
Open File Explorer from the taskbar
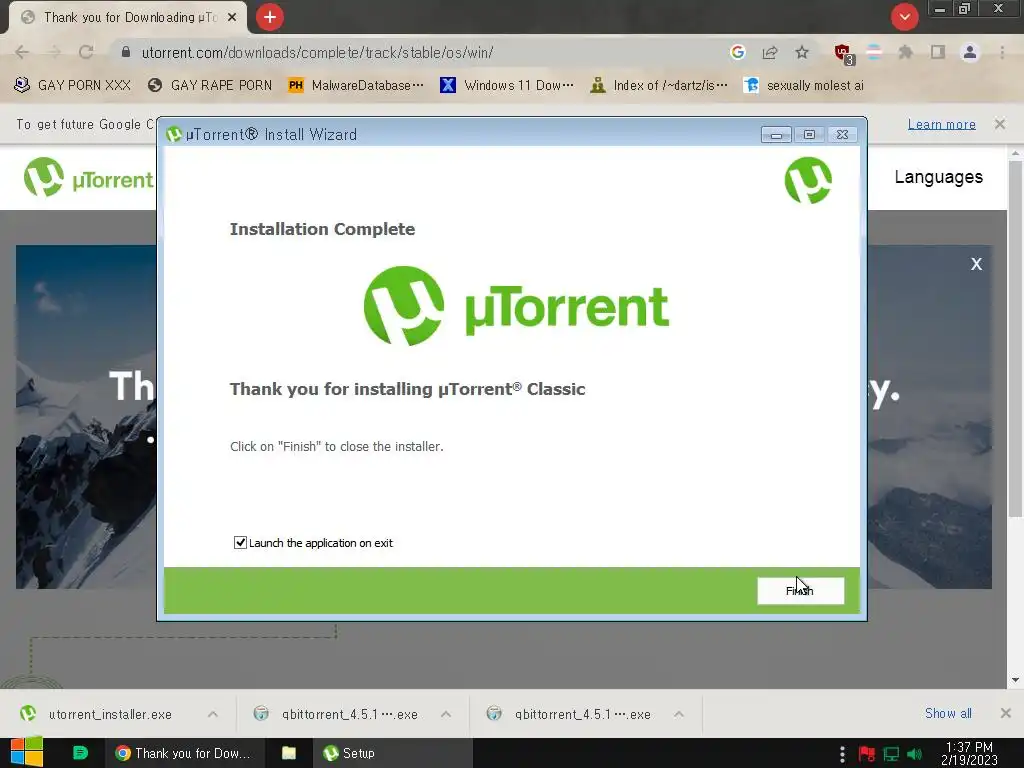click(289, 753)
